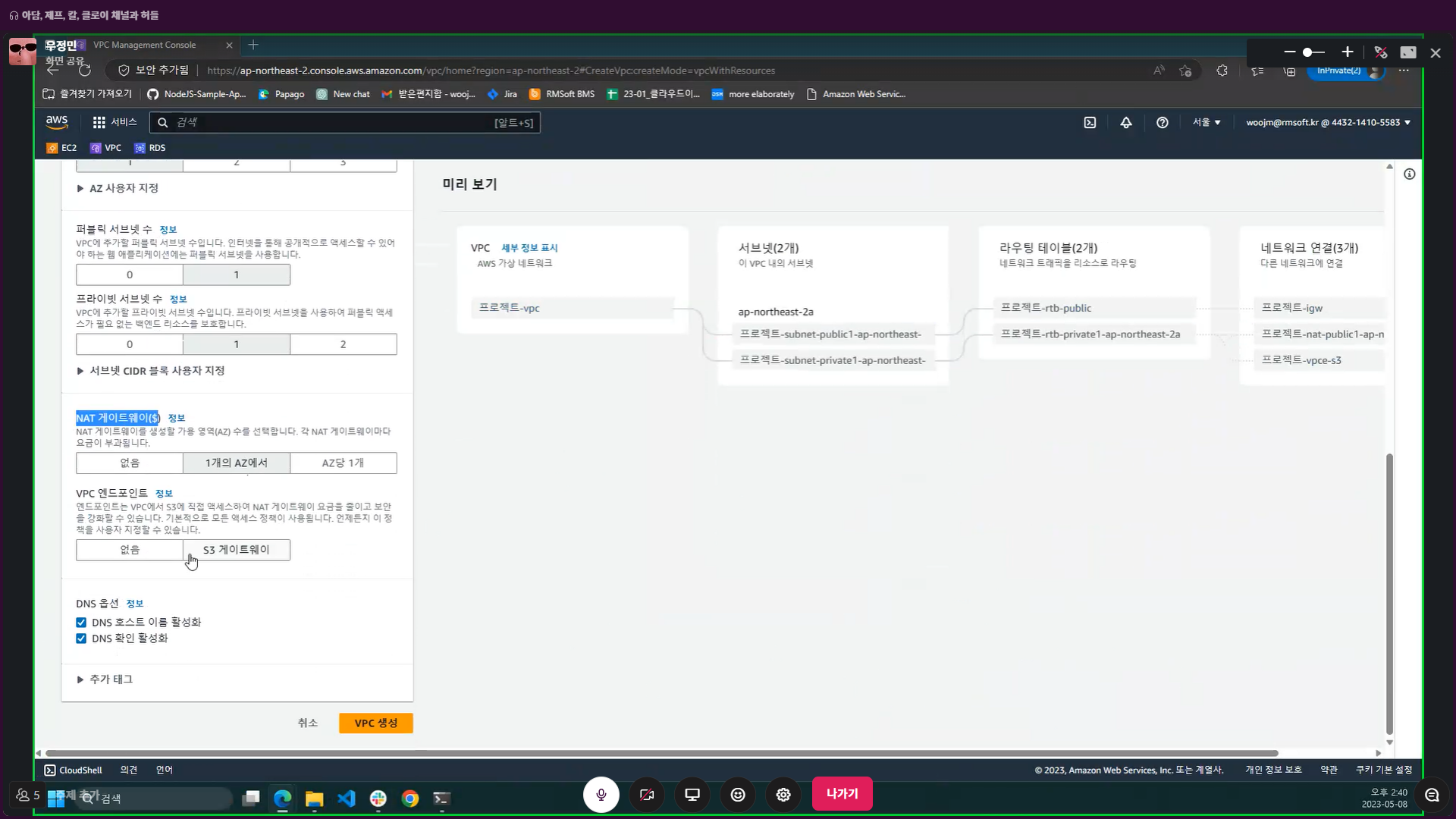Viewport: 1456px width, 819px height.
Task: Open the emoji reactions button
Action: (738, 795)
